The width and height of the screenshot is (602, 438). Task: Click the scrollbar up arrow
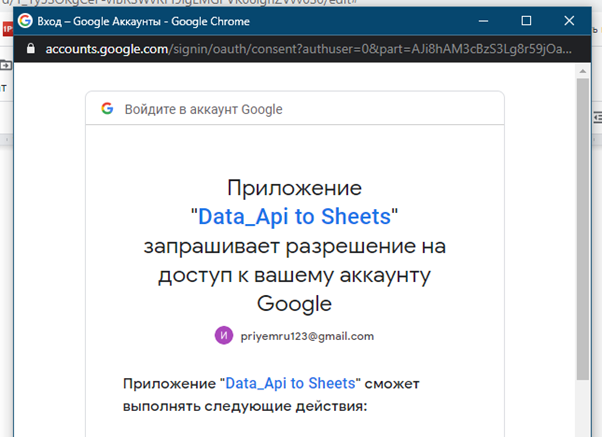click(582, 71)
